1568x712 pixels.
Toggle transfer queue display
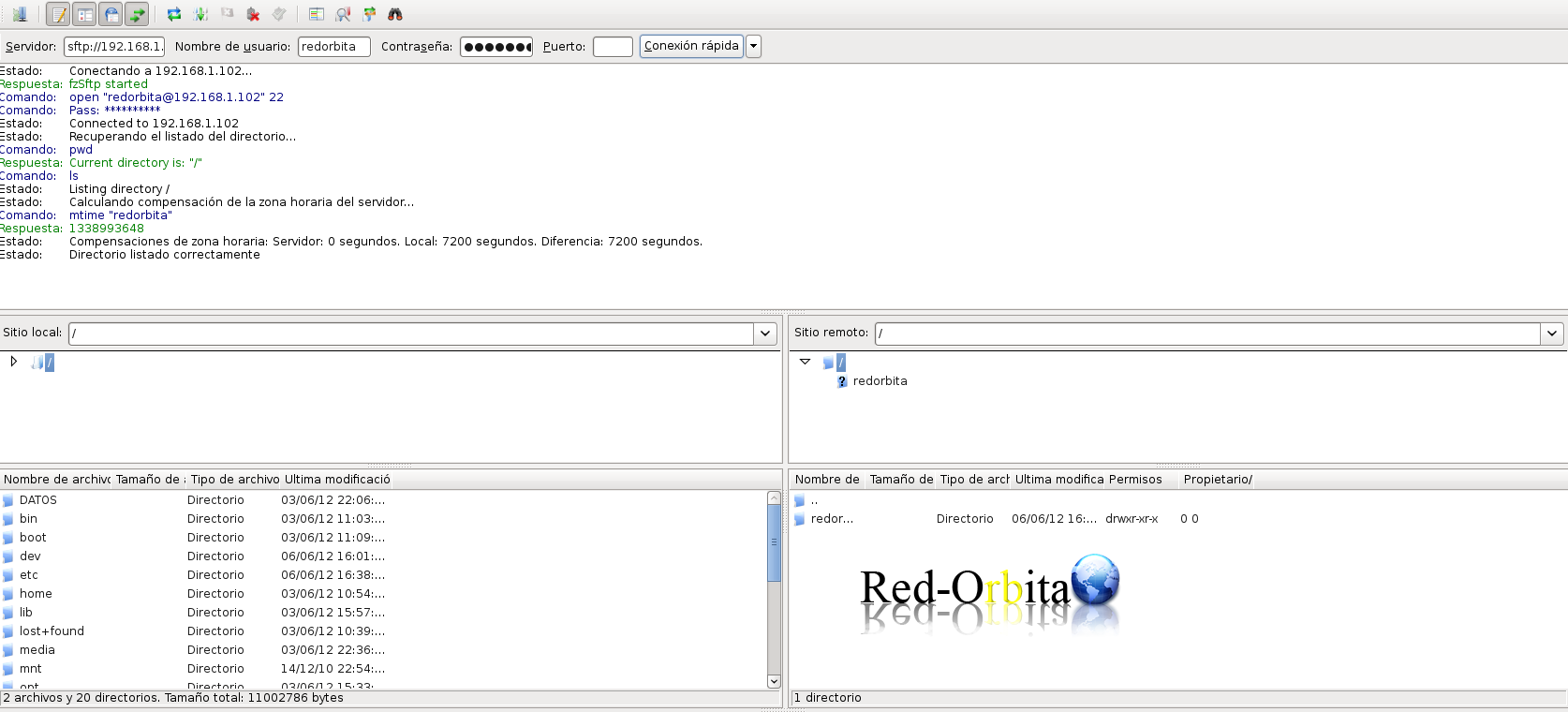point(137,14)
